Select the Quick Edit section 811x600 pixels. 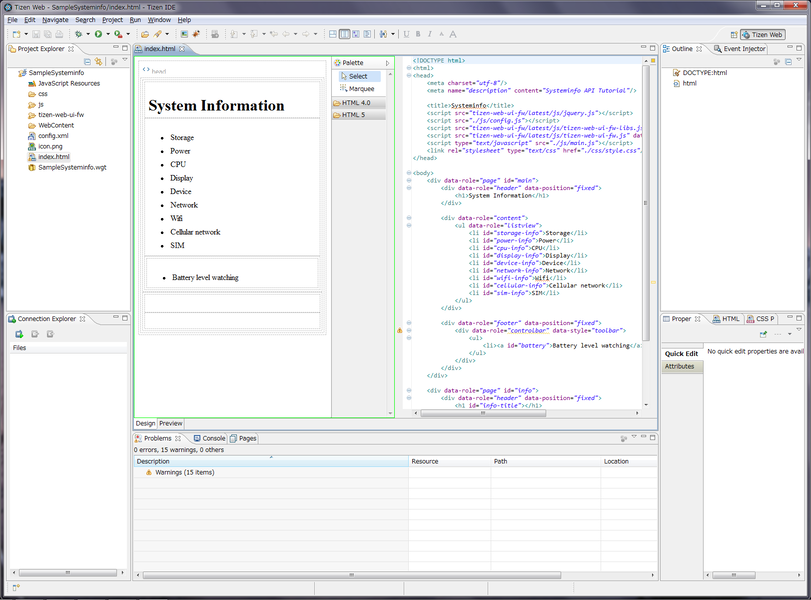point(682,354)
